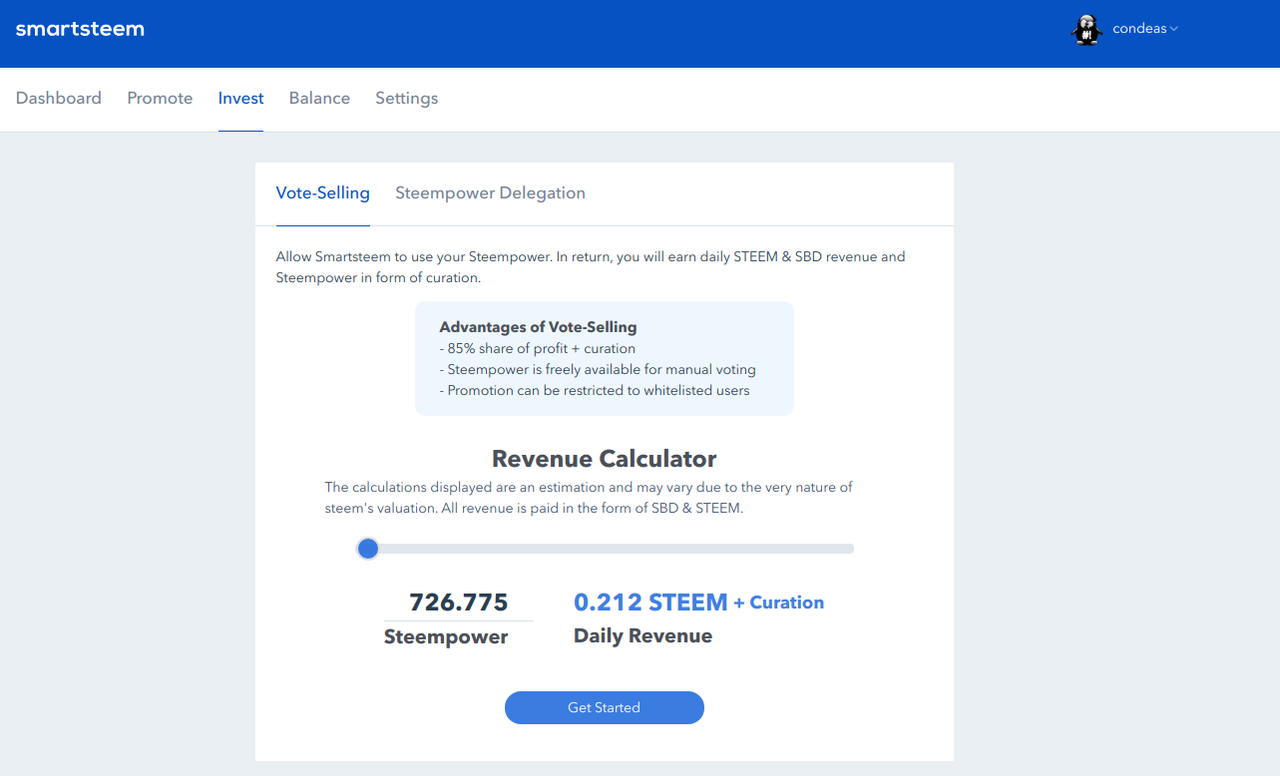
Task: Open the condeas user avatar
Action: tap(1087, 29)
